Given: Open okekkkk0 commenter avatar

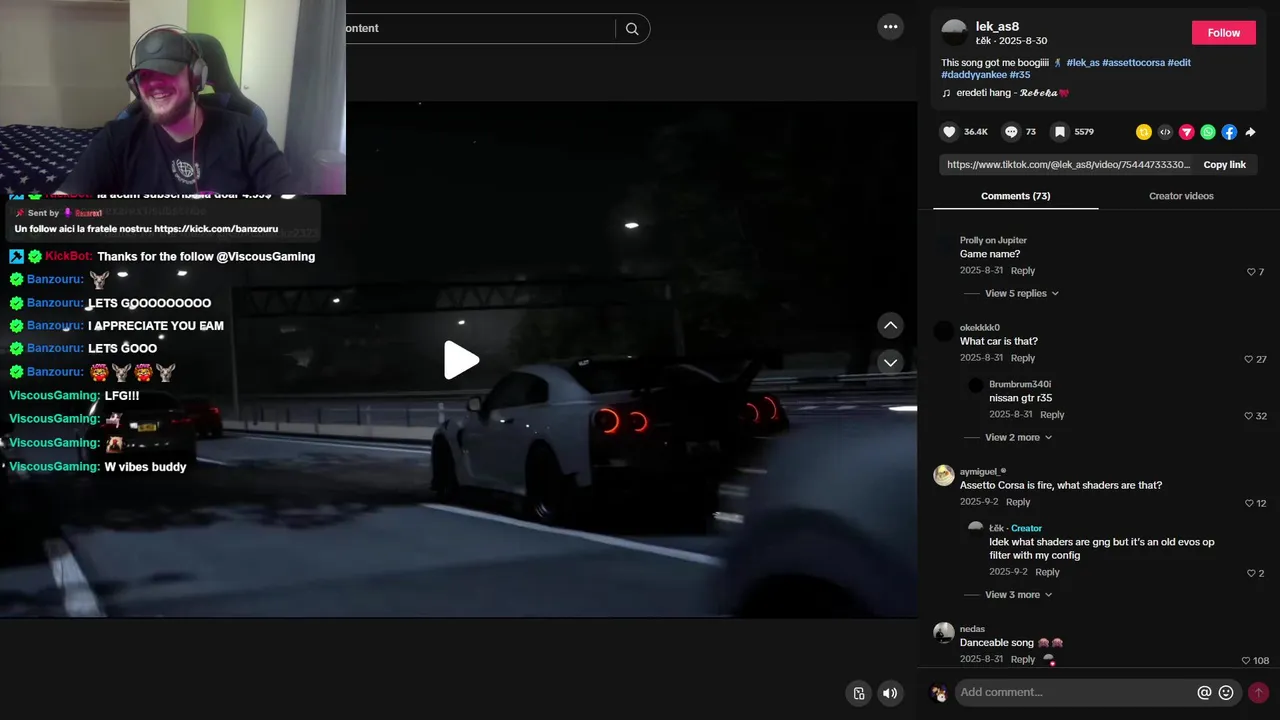Looking at the screenshot, I should [944, 331].
